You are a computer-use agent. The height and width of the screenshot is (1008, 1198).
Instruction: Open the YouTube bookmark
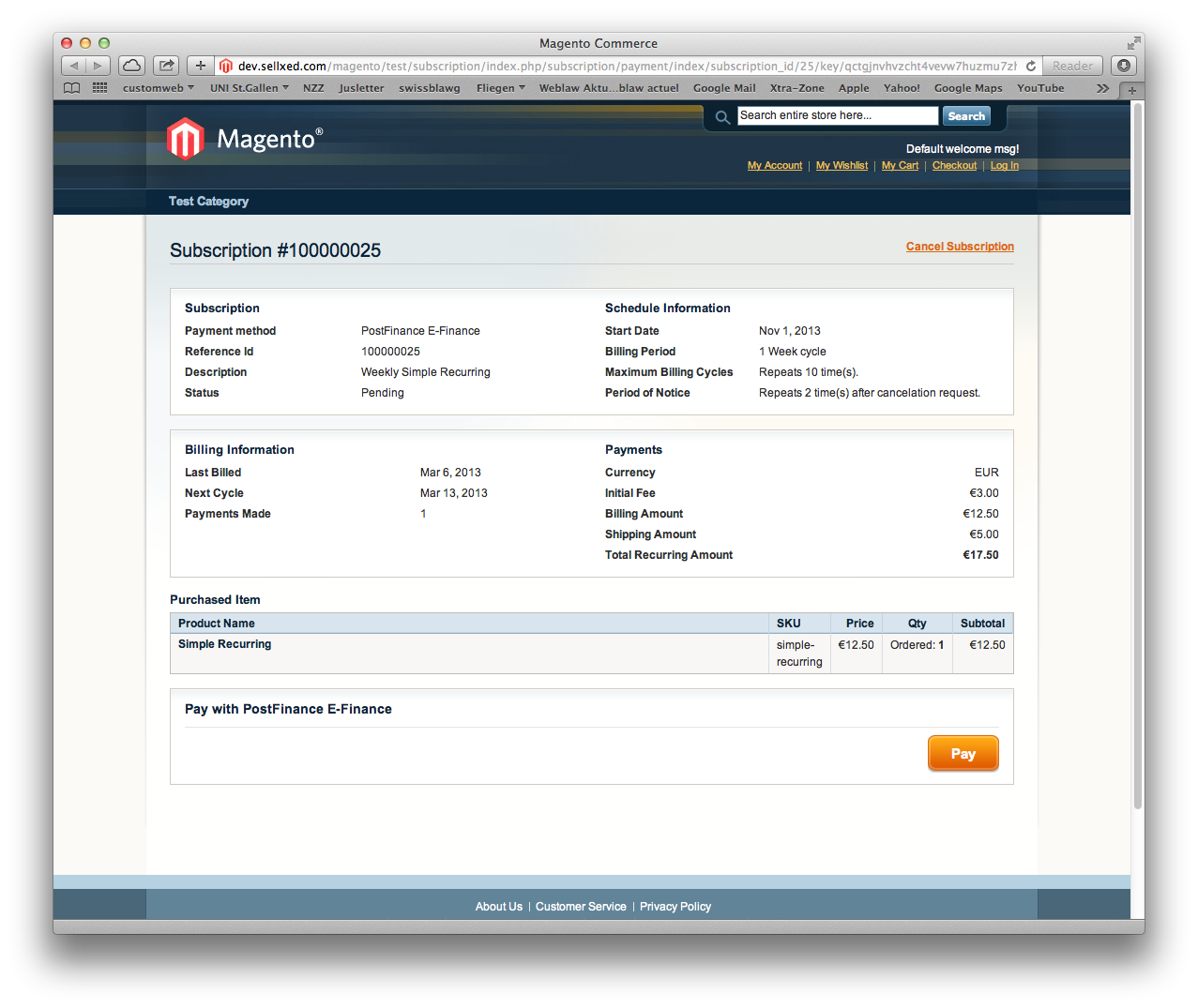pyautogui.click(x=1040, y=88)
